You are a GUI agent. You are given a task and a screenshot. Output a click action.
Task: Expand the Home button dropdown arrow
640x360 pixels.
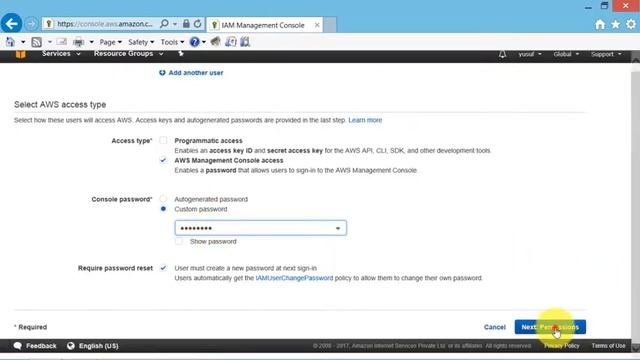(23, 42)
